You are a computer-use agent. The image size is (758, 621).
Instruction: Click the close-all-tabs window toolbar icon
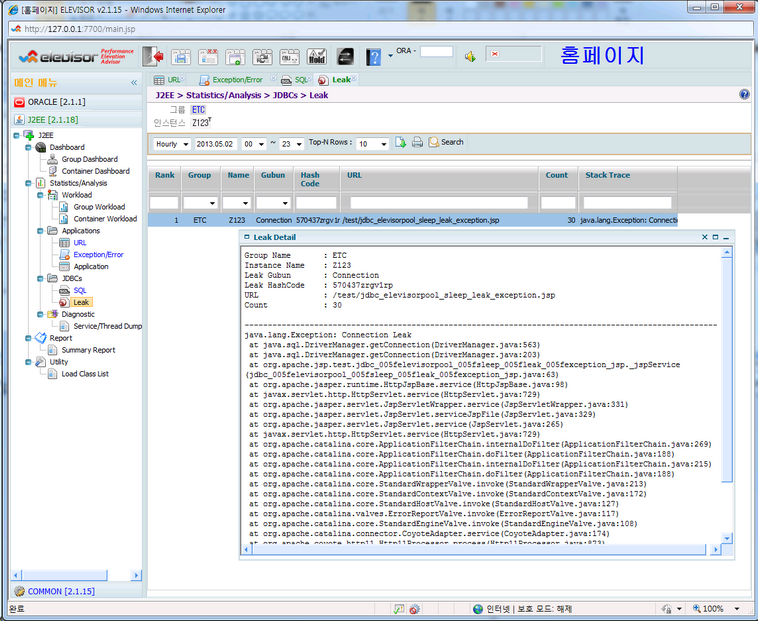(208, 57)
